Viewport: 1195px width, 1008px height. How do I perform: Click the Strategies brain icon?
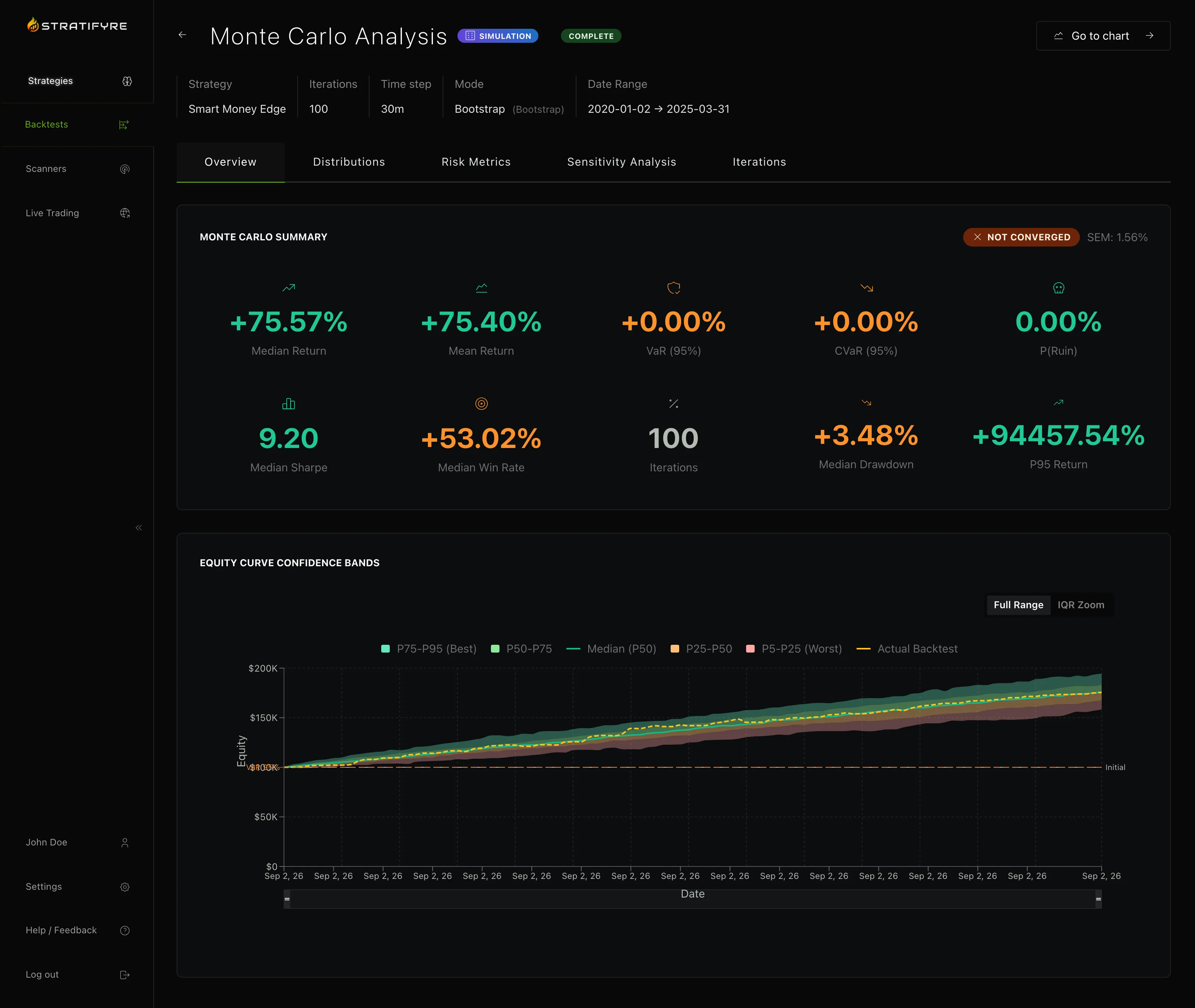(x=127, y=81)
